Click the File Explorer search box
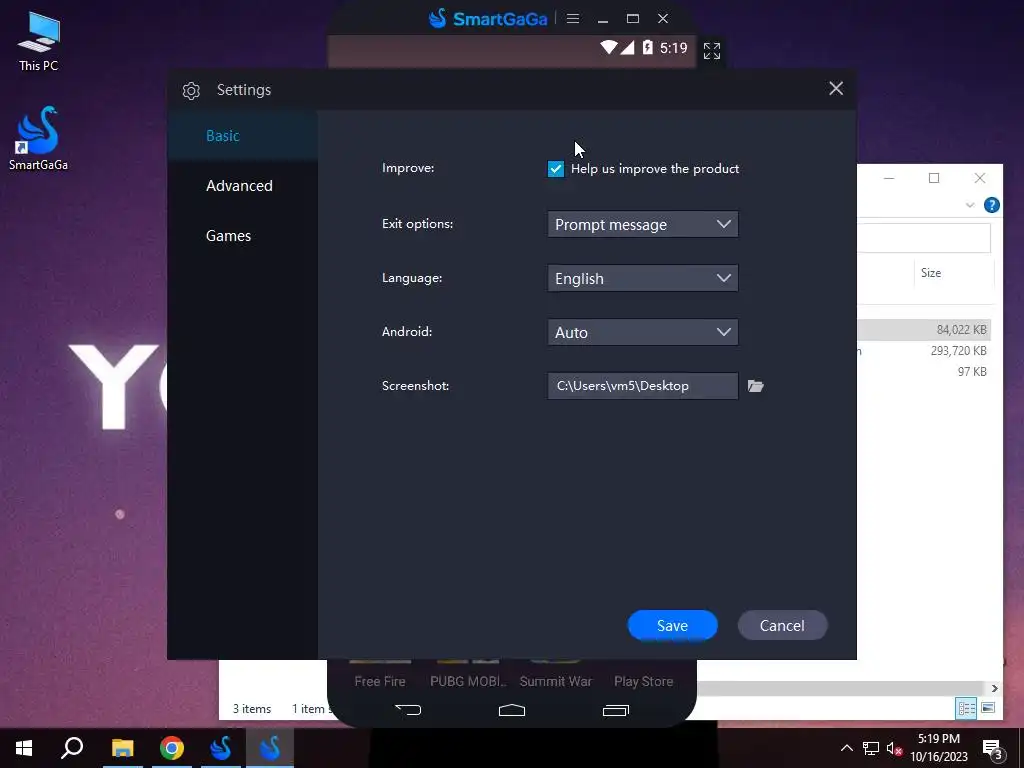Image resolution: width=1024 pixels, height=768 pixels. 924,238
